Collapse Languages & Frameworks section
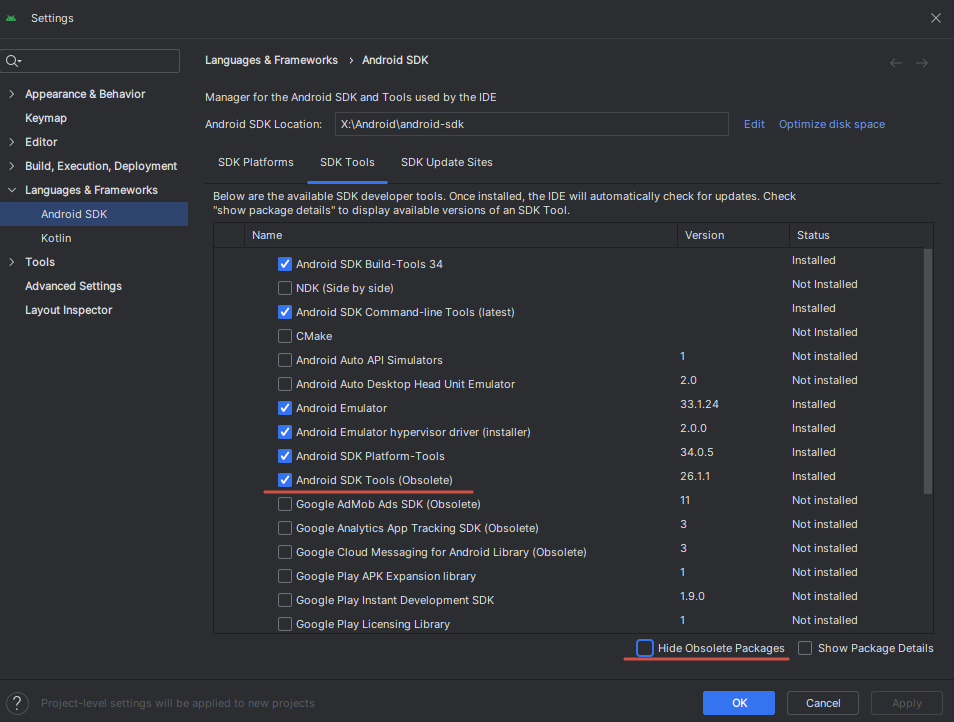The image size is (954, 722). point(12,190)
